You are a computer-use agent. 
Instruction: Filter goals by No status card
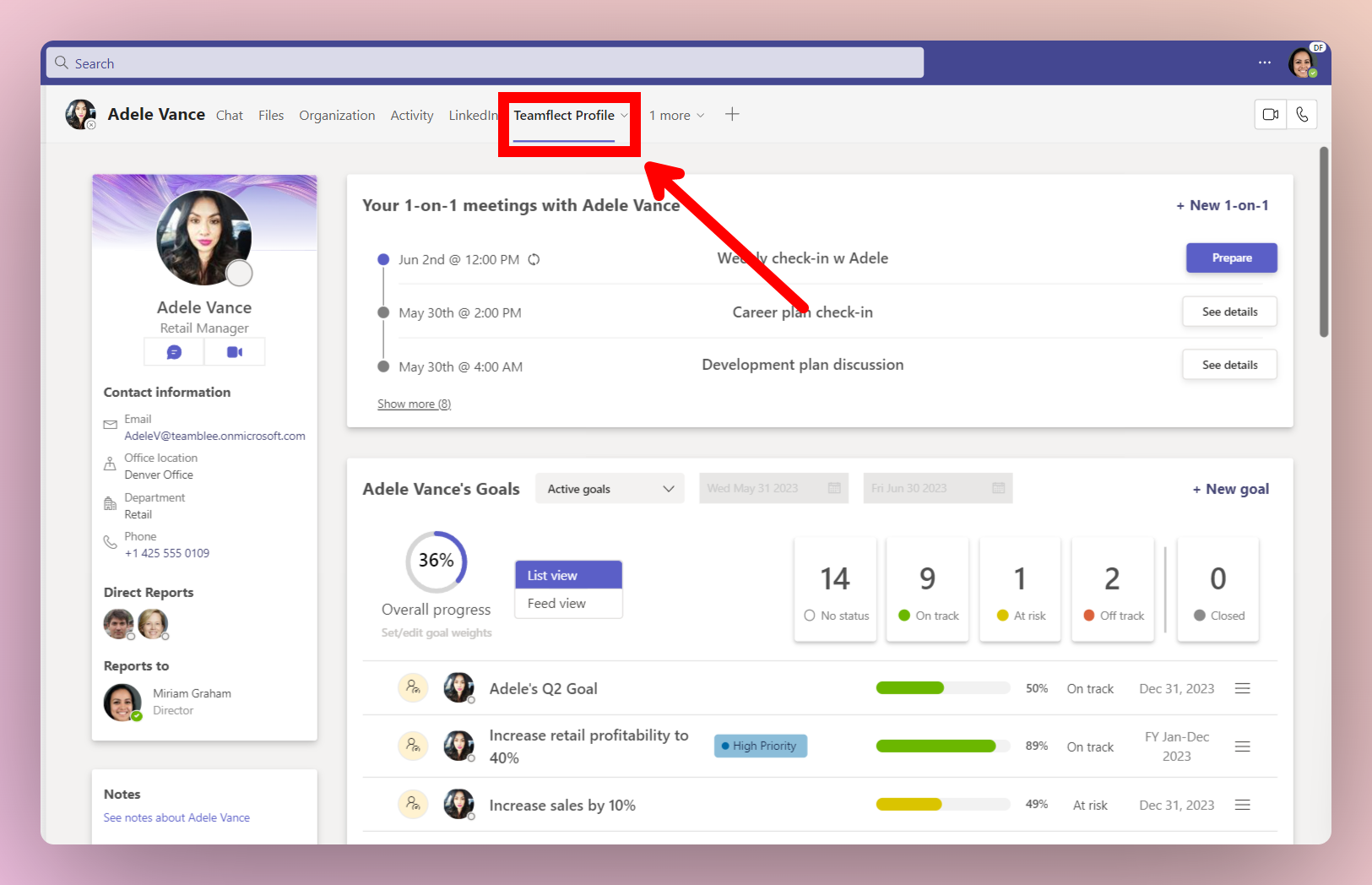pos(835,589)
